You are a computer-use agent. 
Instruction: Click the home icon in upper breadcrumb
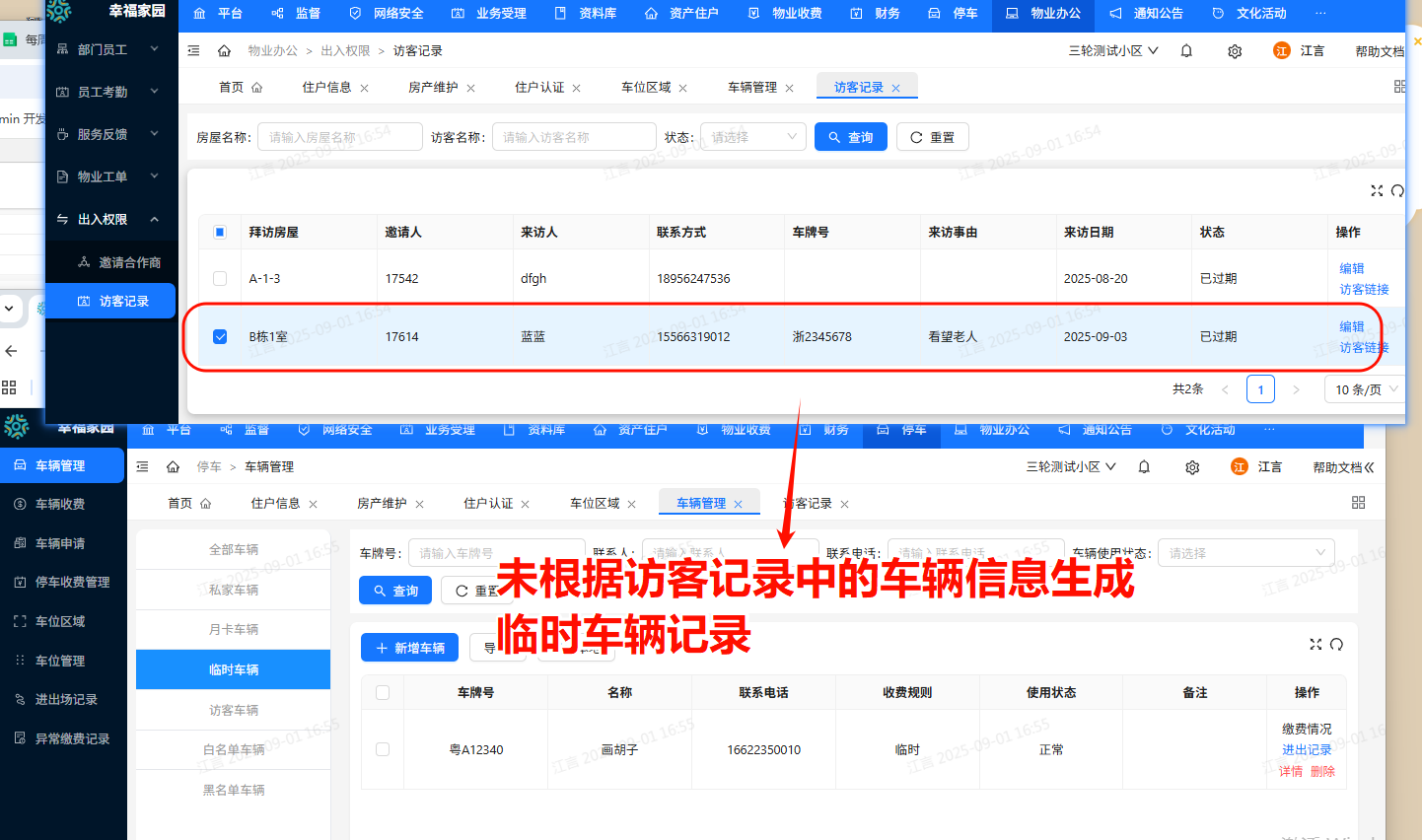click(x=224, y=51)
